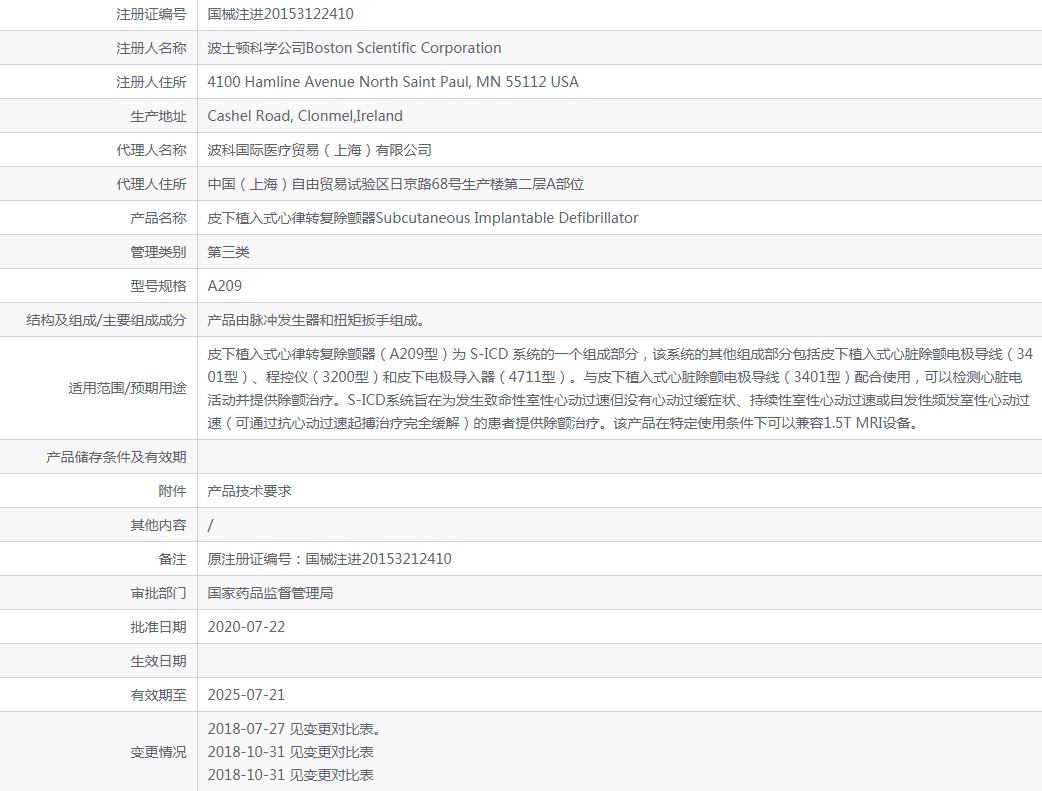Screen dimensions: 1042x791
Task: Click the 附件 label
Action: 172,491
